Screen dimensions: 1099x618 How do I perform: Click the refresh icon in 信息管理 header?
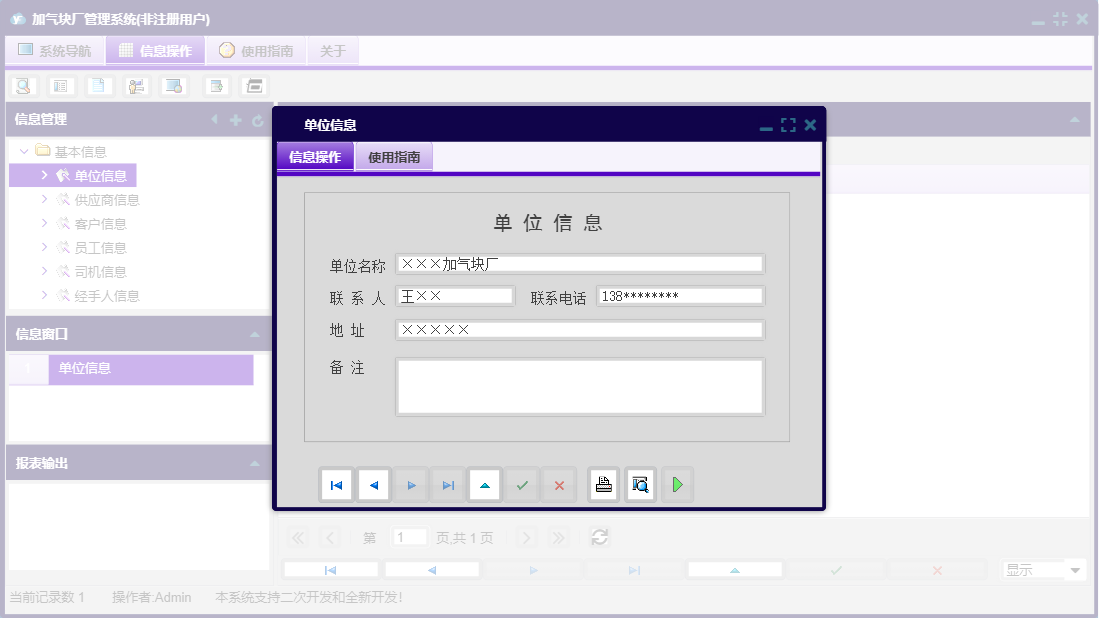[257, 120]
